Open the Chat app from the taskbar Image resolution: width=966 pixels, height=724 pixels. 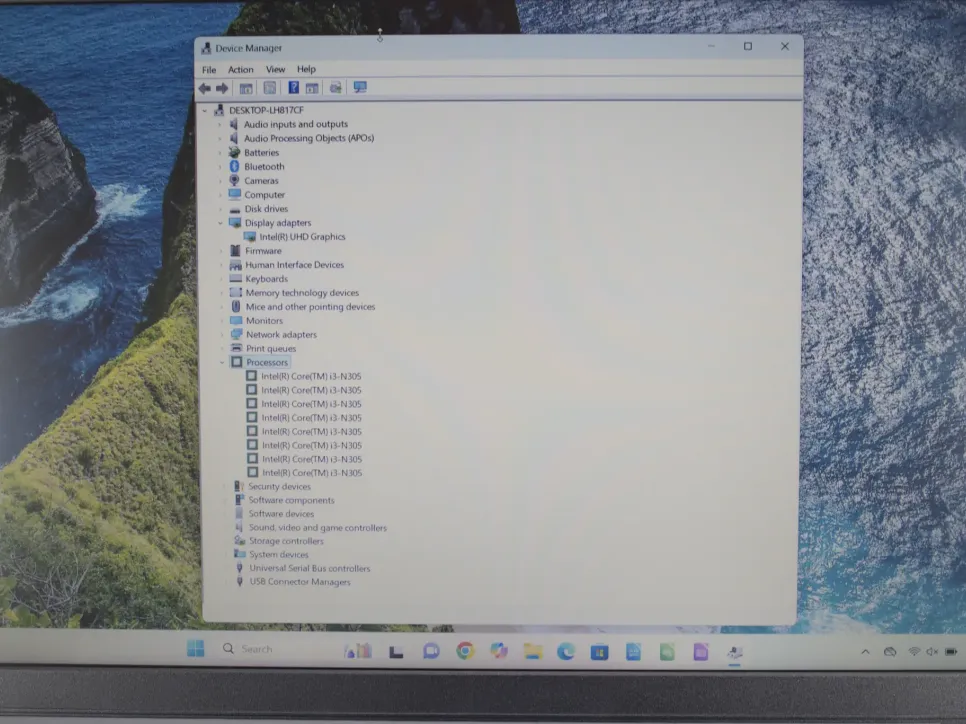[431, 651]
